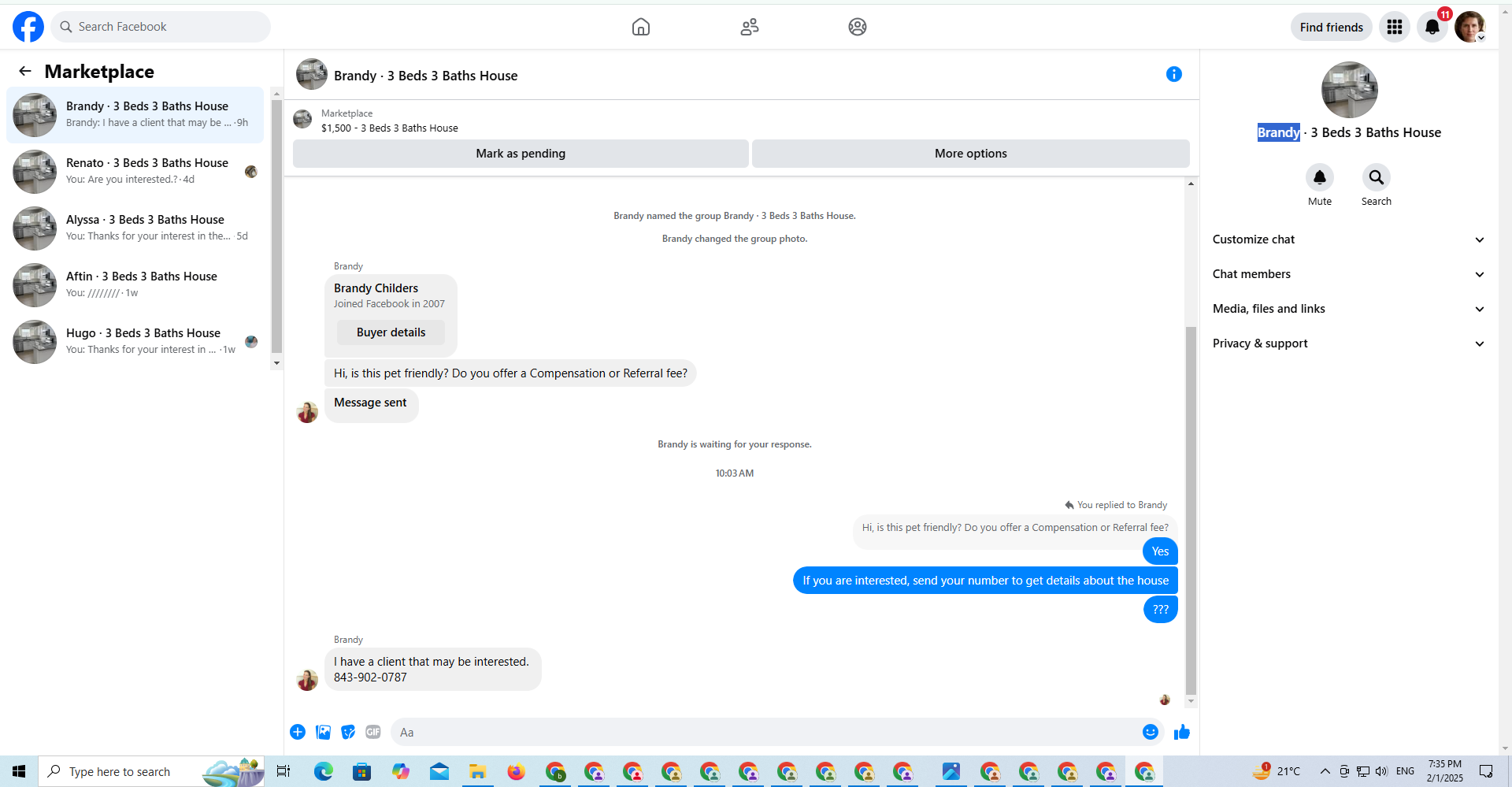Open Windows notification center icon
Image resolution: width=1512 pixels, height=787 pixels.
(1486, 771)
